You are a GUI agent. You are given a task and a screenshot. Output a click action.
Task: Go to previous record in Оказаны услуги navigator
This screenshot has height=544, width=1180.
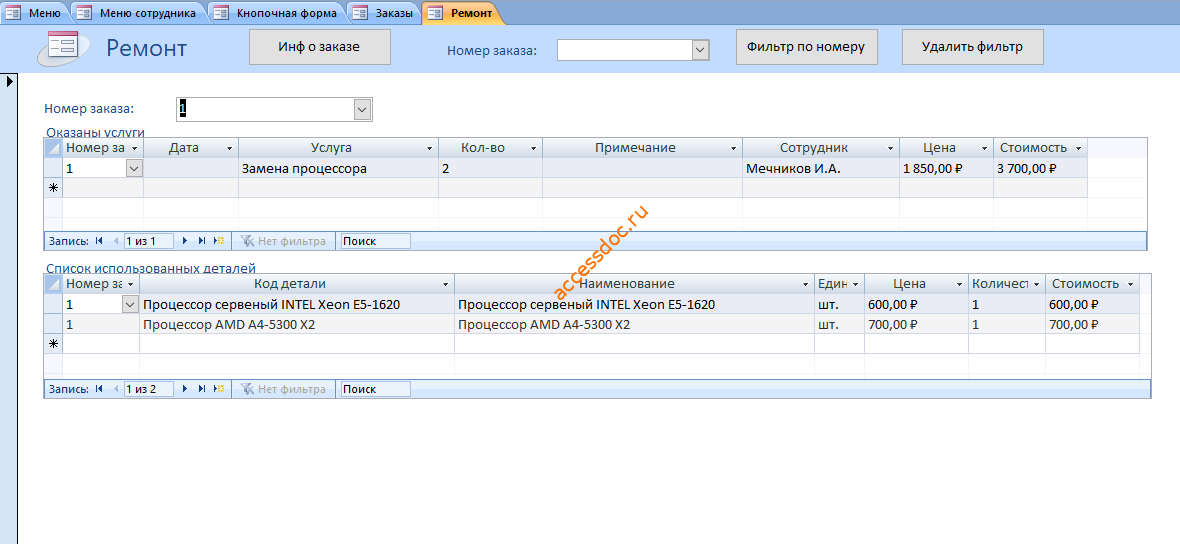click(116, 241)
